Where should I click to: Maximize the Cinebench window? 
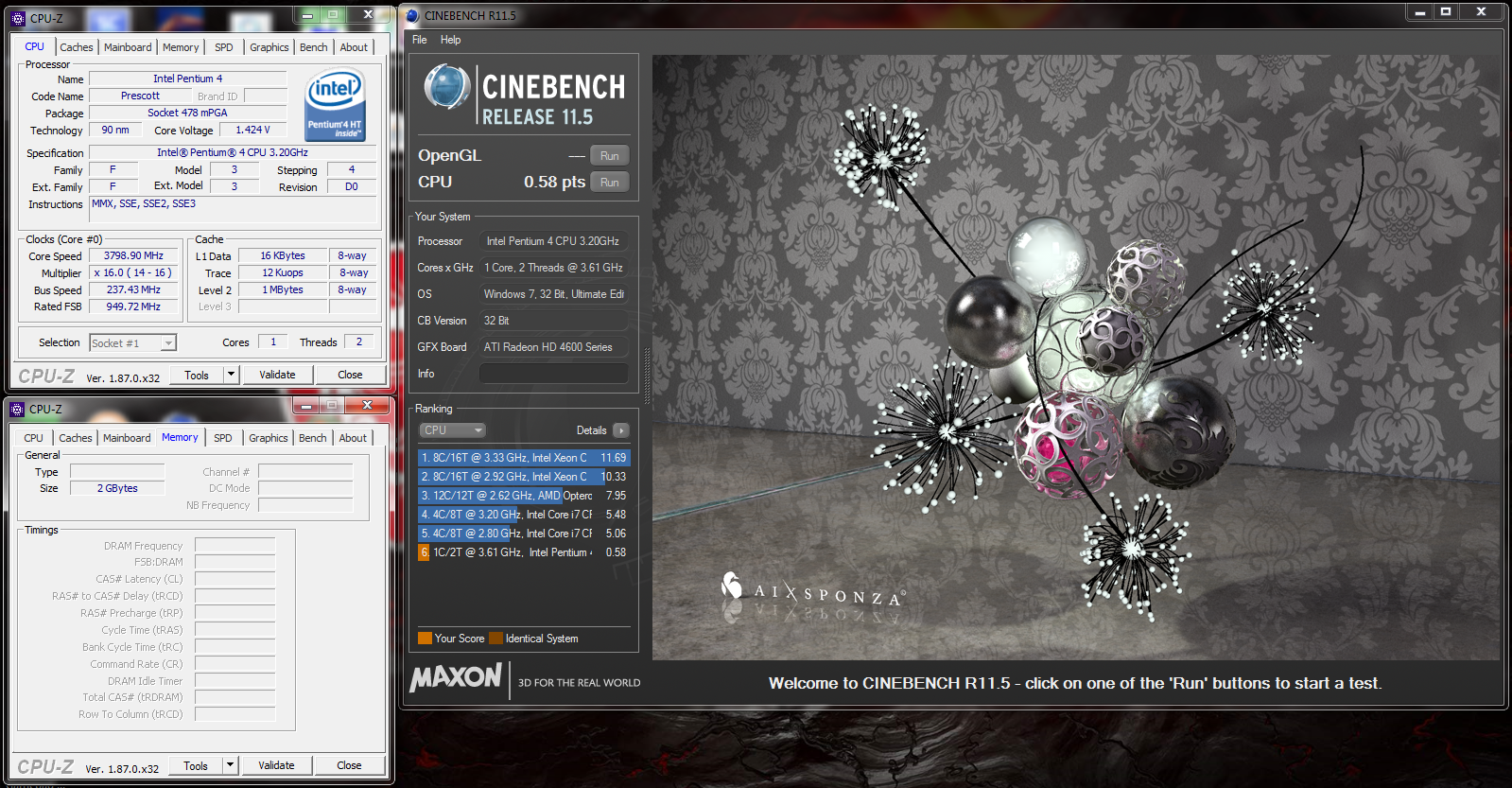1446,12
